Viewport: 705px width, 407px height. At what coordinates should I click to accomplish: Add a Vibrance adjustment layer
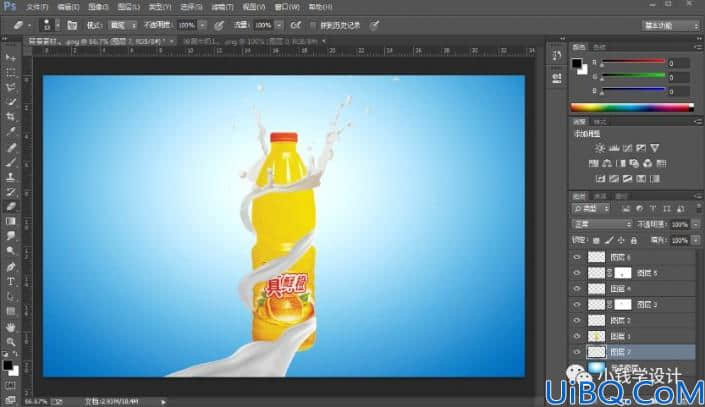(x=655, y=148)
